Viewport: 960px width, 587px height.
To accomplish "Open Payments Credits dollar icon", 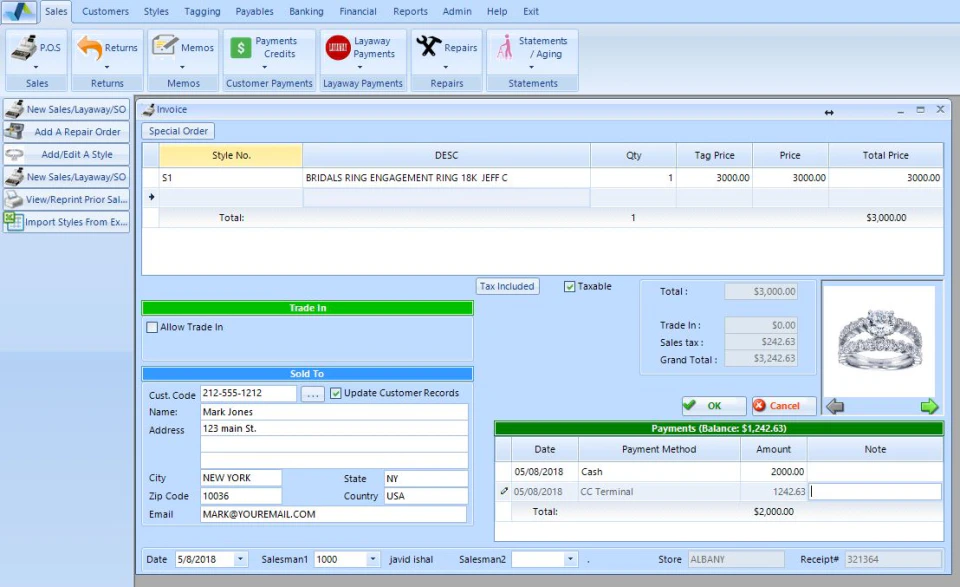I will tap(240, 48).
